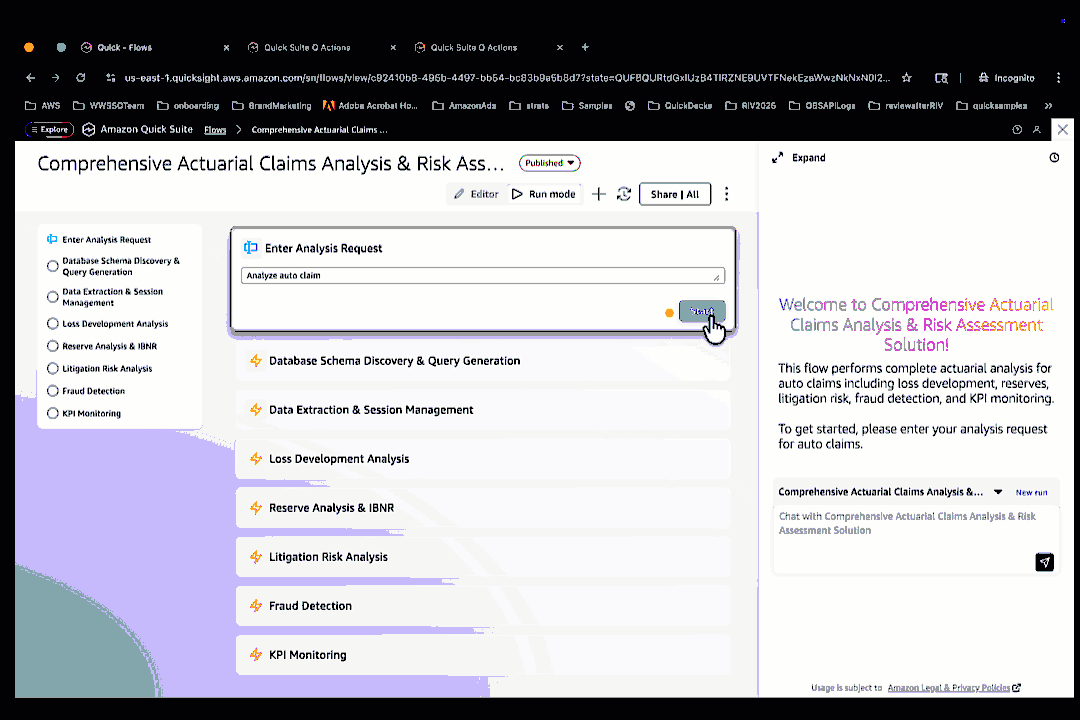Screen dimensions: 1080x720
Task: Open the three-dot overflow menu near Share
Action: (726, 194)
